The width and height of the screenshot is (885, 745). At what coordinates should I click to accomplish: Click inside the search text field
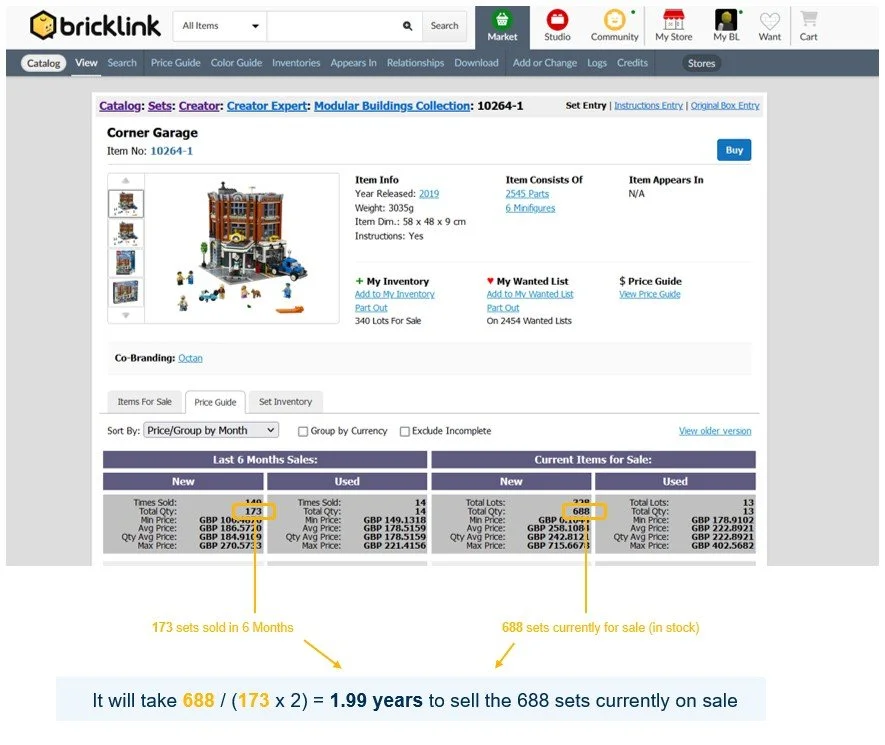click(334, 26)
